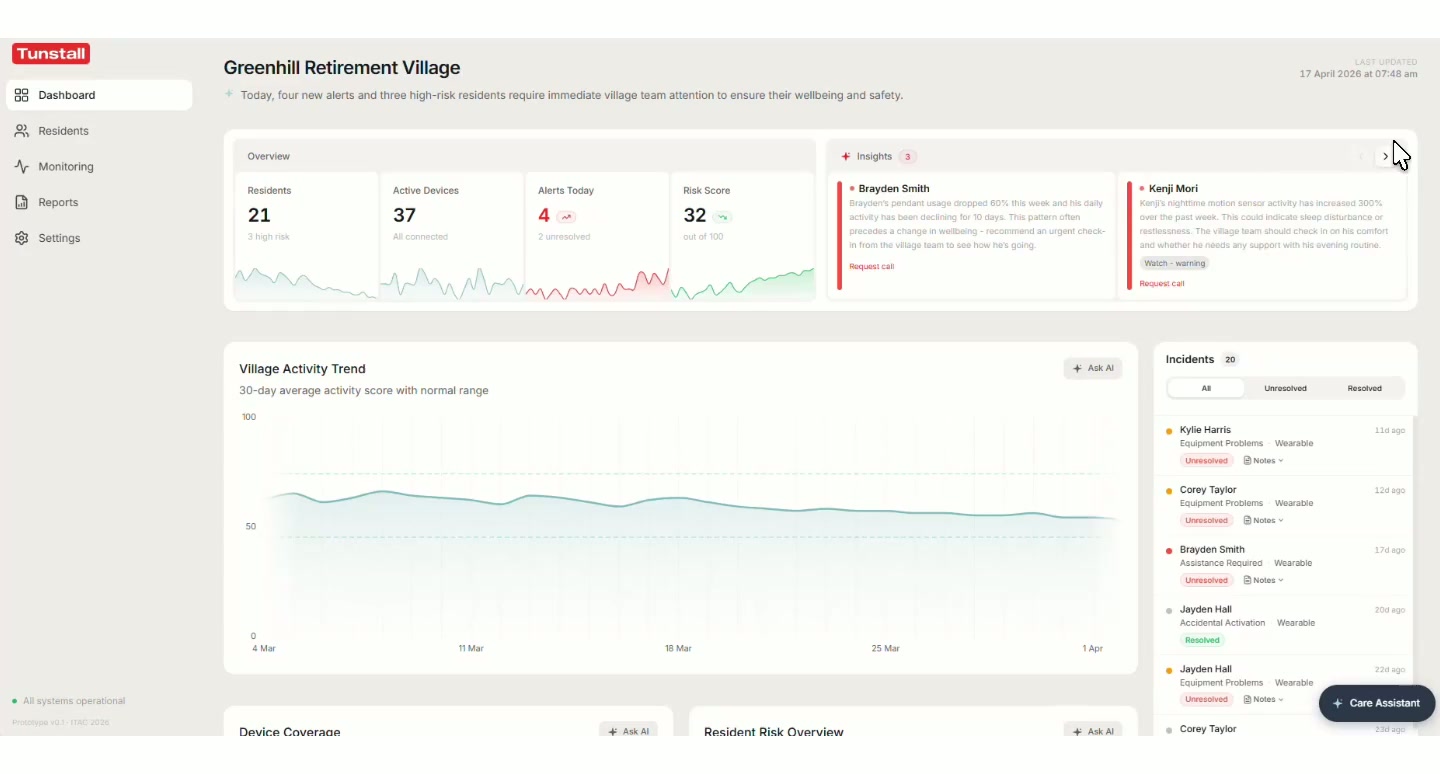The image size is (1440, 774).
Task: Click Unresolved badge on Brayden Smith incident
Action: tap(1206, 580)
